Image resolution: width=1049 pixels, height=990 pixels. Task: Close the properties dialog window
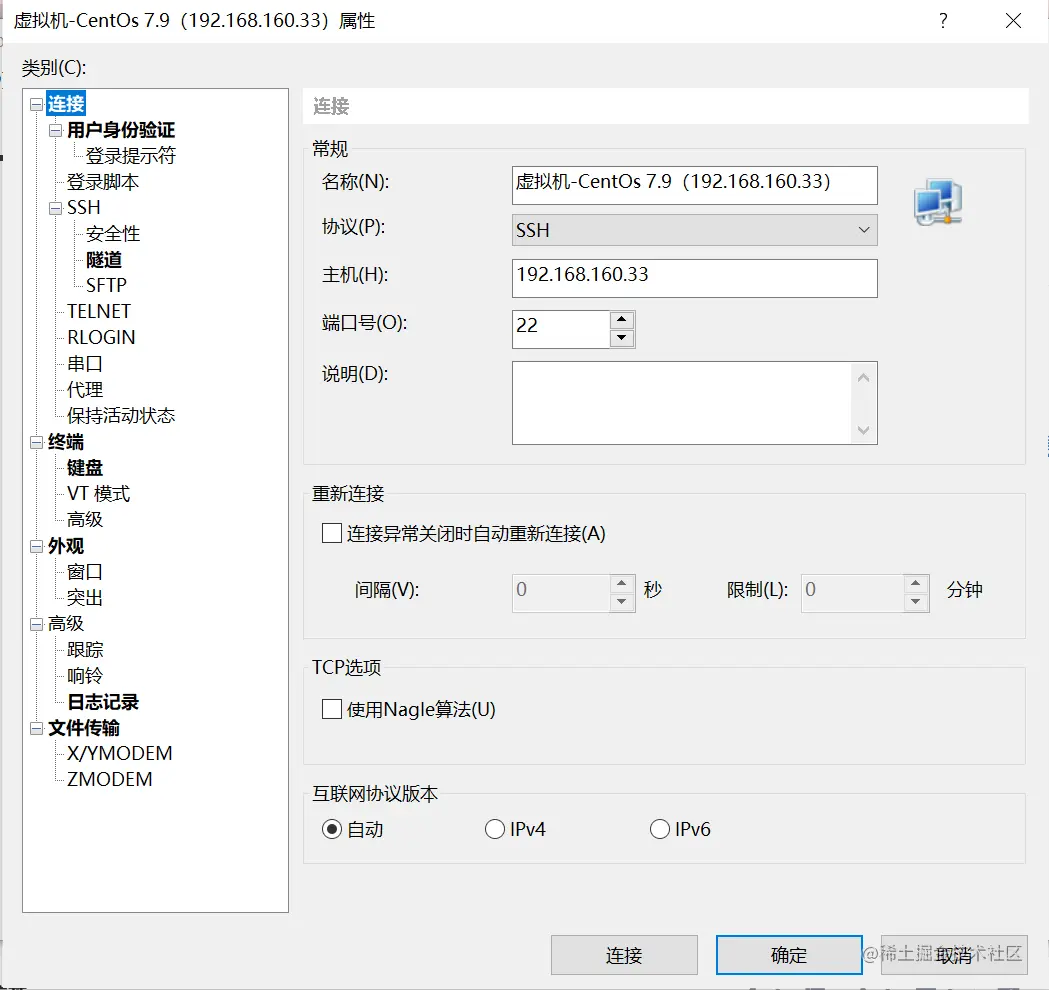1014,21
